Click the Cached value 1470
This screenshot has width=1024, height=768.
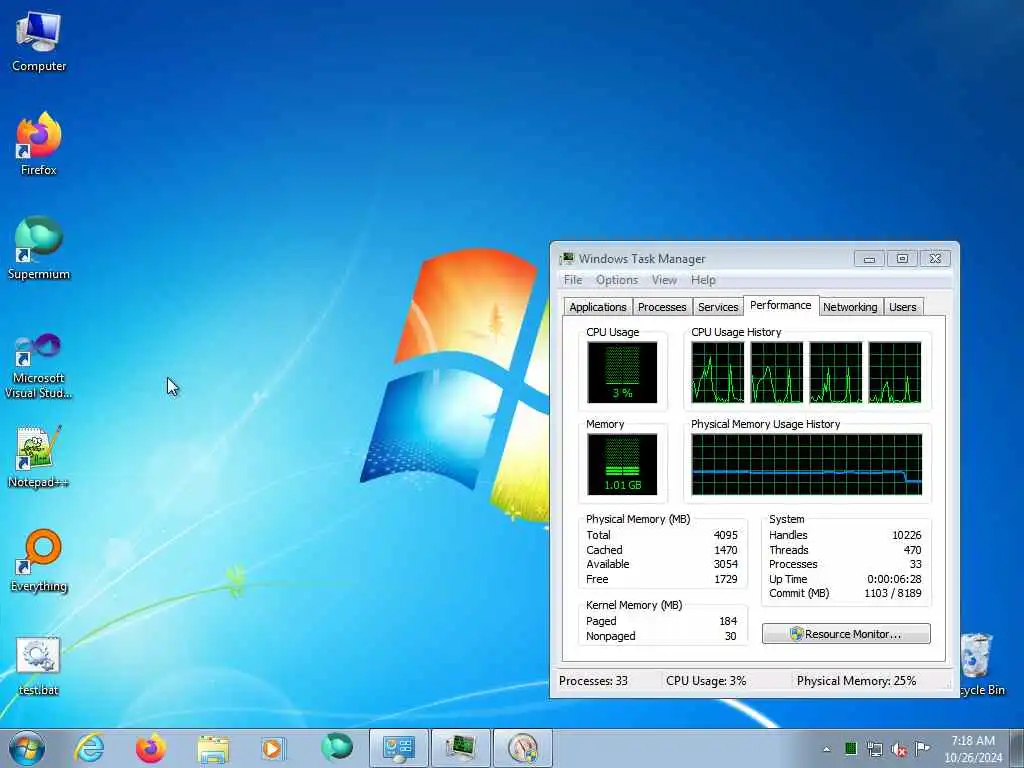725,550
